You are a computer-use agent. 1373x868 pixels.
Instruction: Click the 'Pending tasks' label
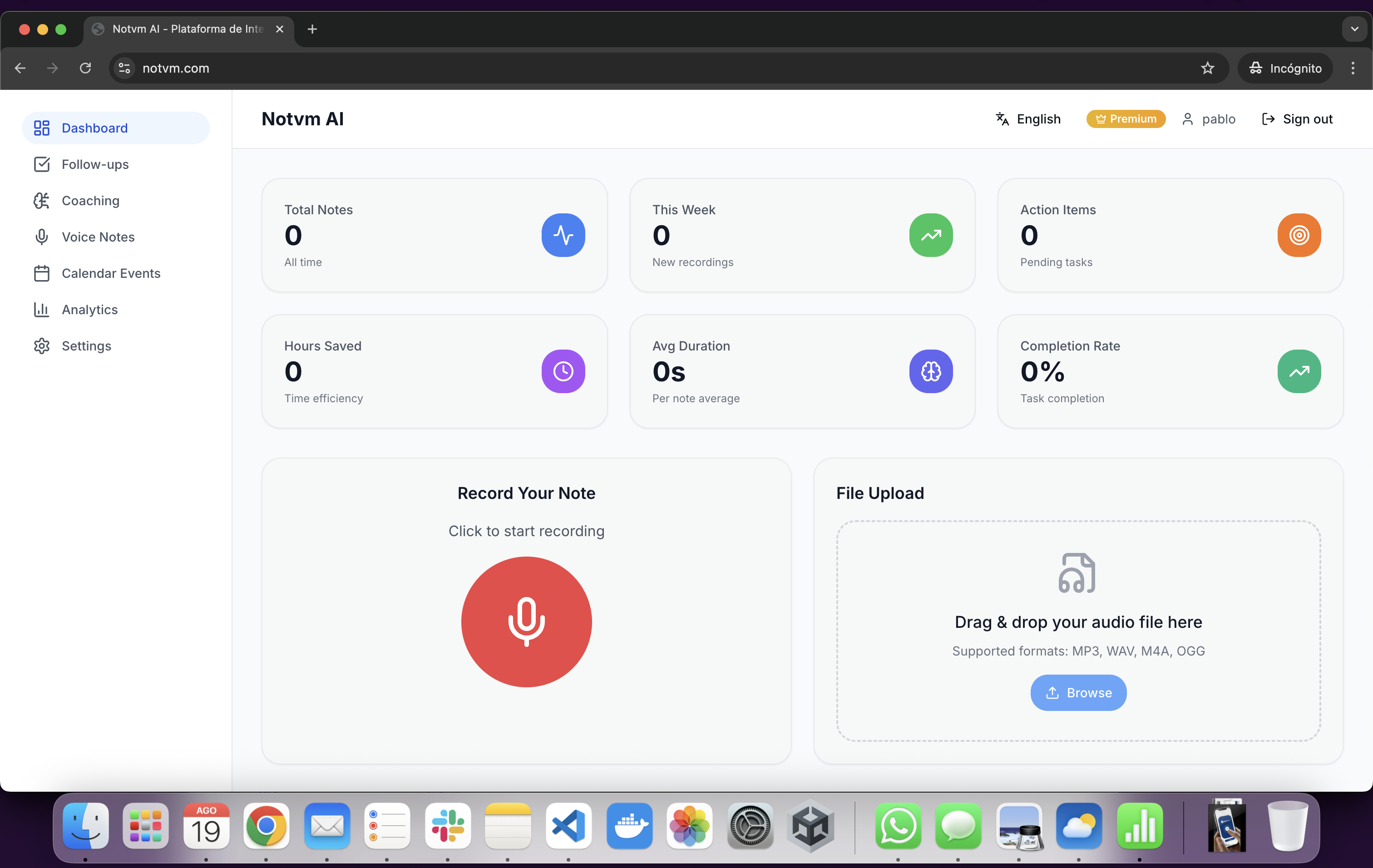1056,262
